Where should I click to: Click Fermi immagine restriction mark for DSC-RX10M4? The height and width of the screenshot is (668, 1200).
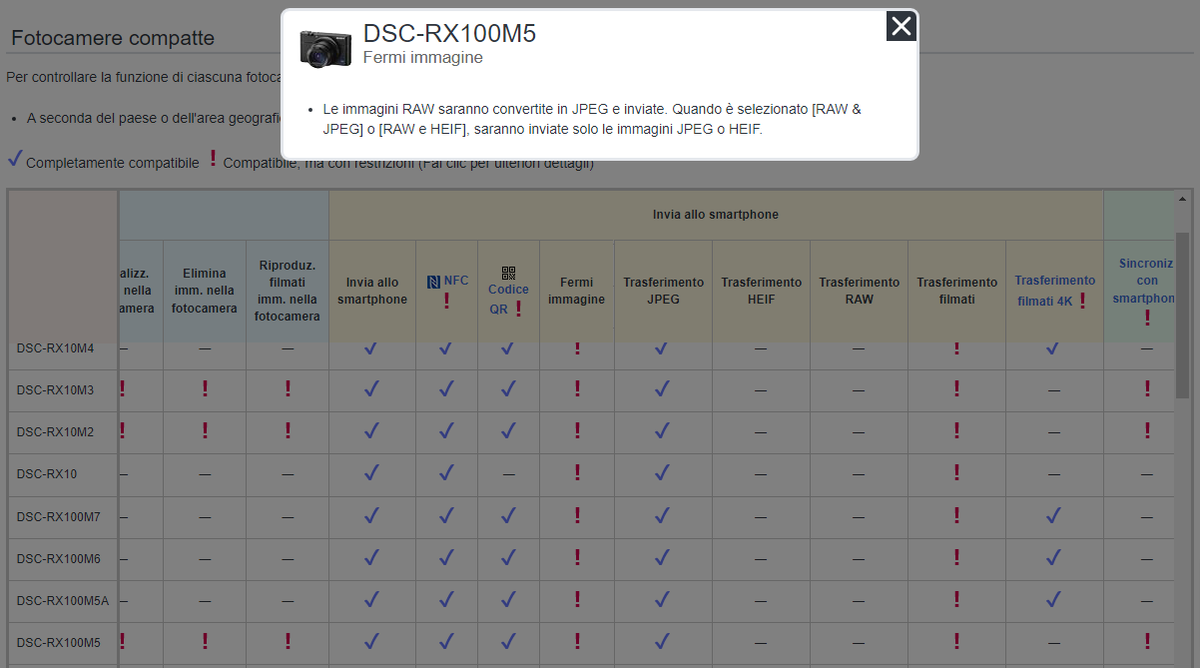click(577, 348)
